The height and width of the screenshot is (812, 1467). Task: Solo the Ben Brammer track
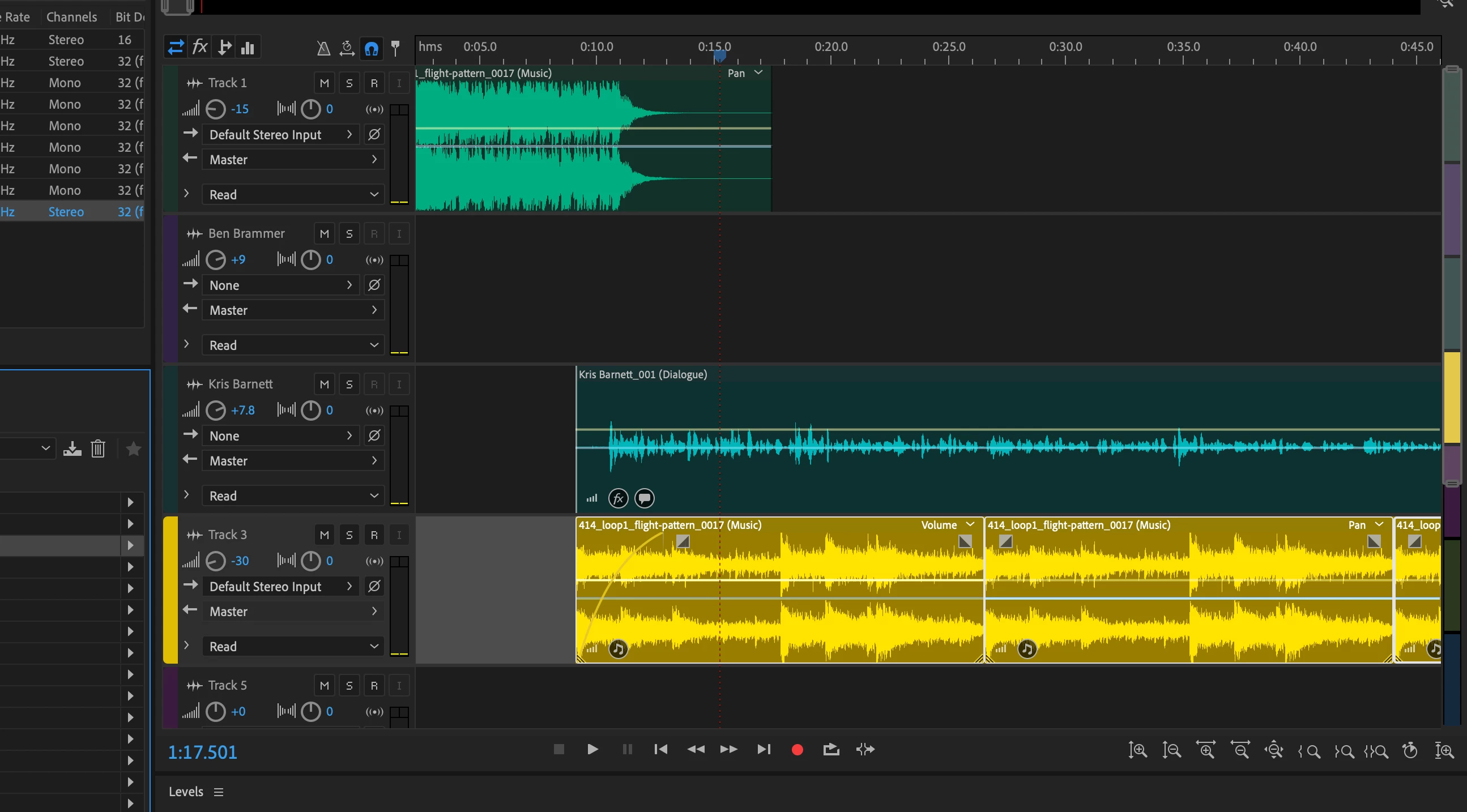pos(349,233)
